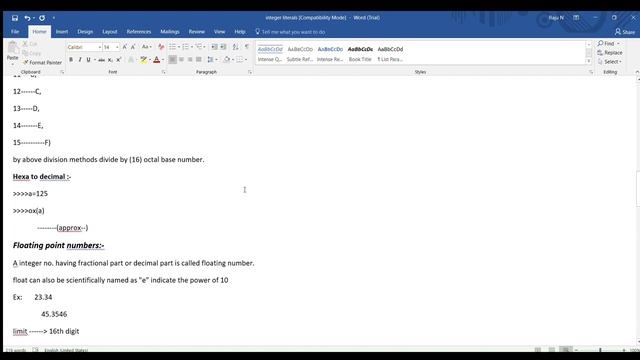Image resolution: width=640 pixels, height=360 pixels.
Task: Insert a numbered list
Action: pyautogui.click(x=186, y=47)
